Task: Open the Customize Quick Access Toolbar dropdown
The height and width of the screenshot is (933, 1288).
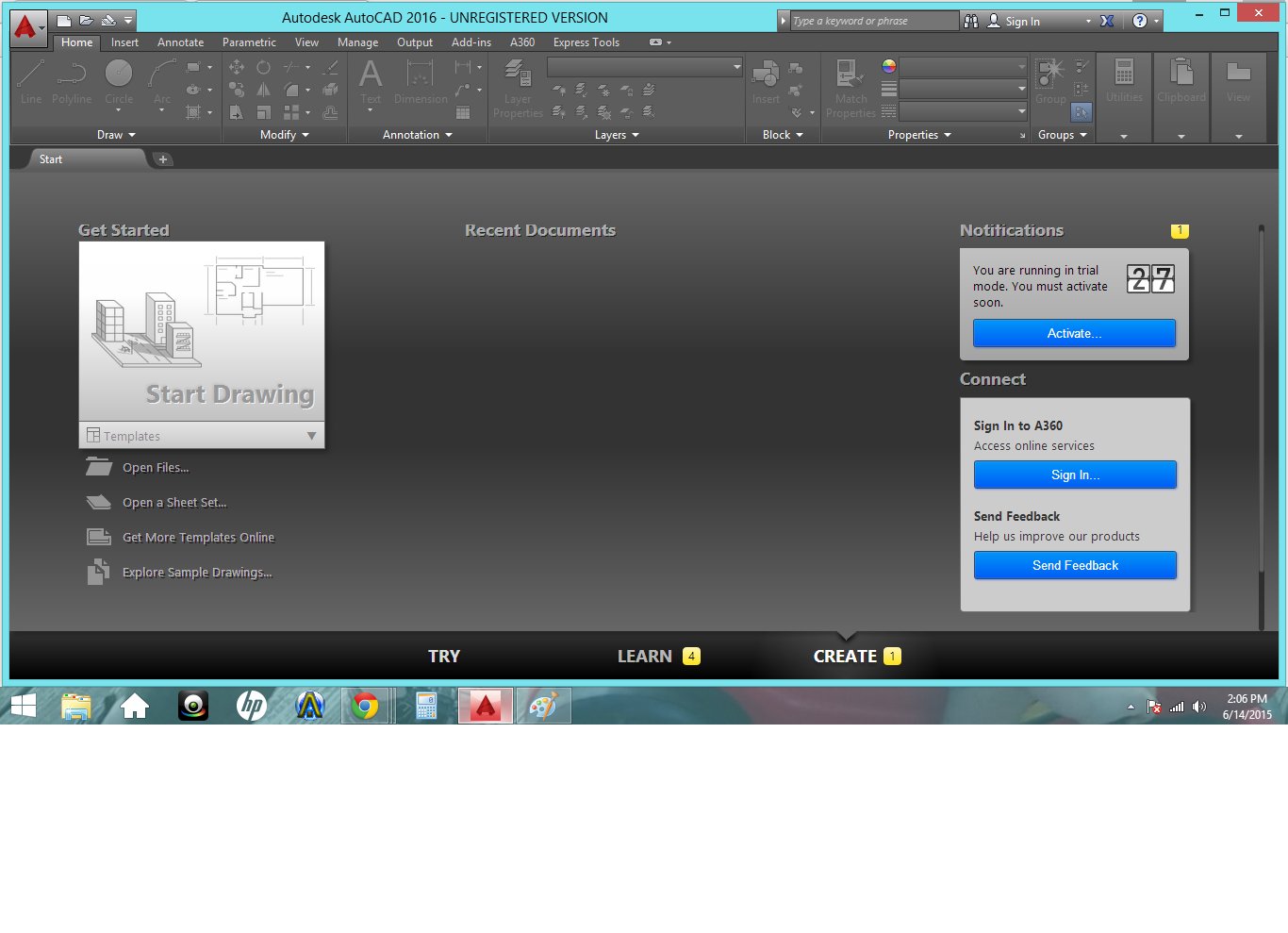Action: pos(129,20)
